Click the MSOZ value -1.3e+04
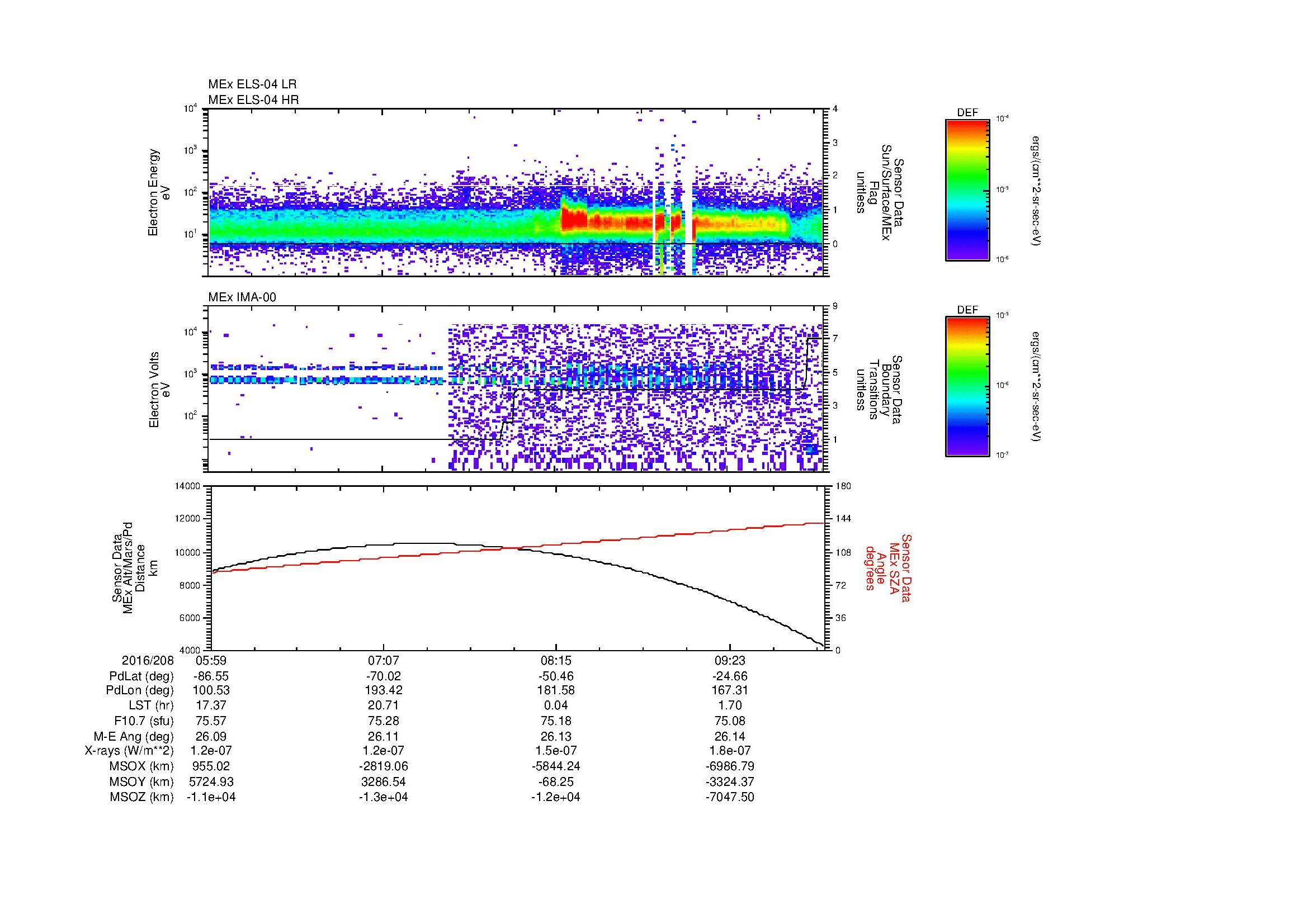Screen dimensions: 1308x924 [384, 797]
